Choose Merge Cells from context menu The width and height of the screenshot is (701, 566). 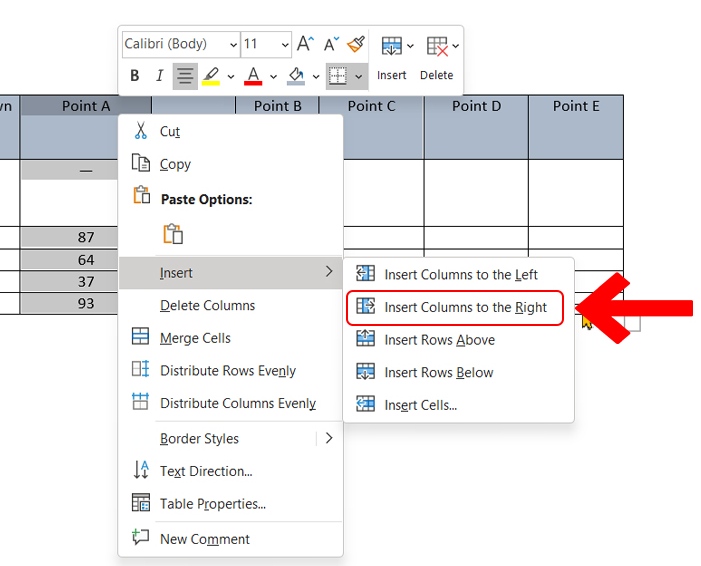tap(230, 338)
